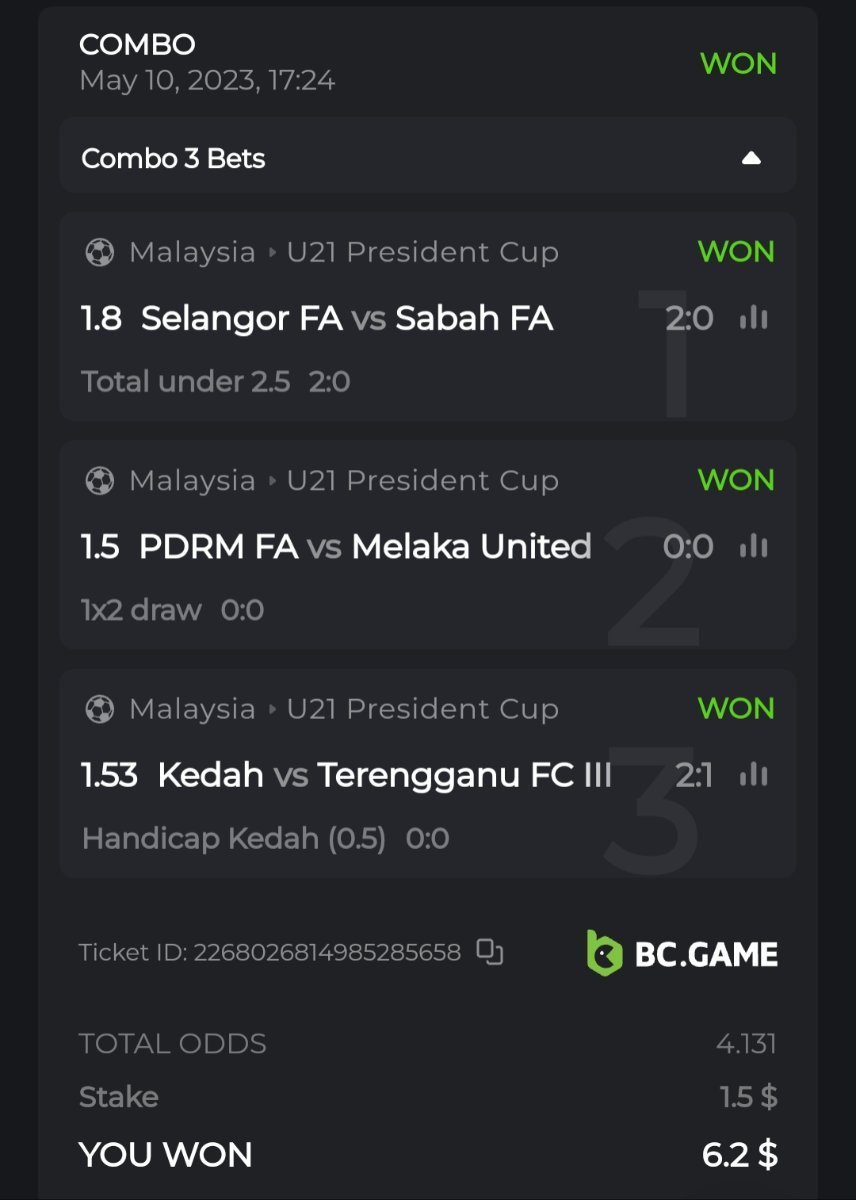
Task: Open Selangor FA vs Sabah FA match
Action: coord(346,319)
